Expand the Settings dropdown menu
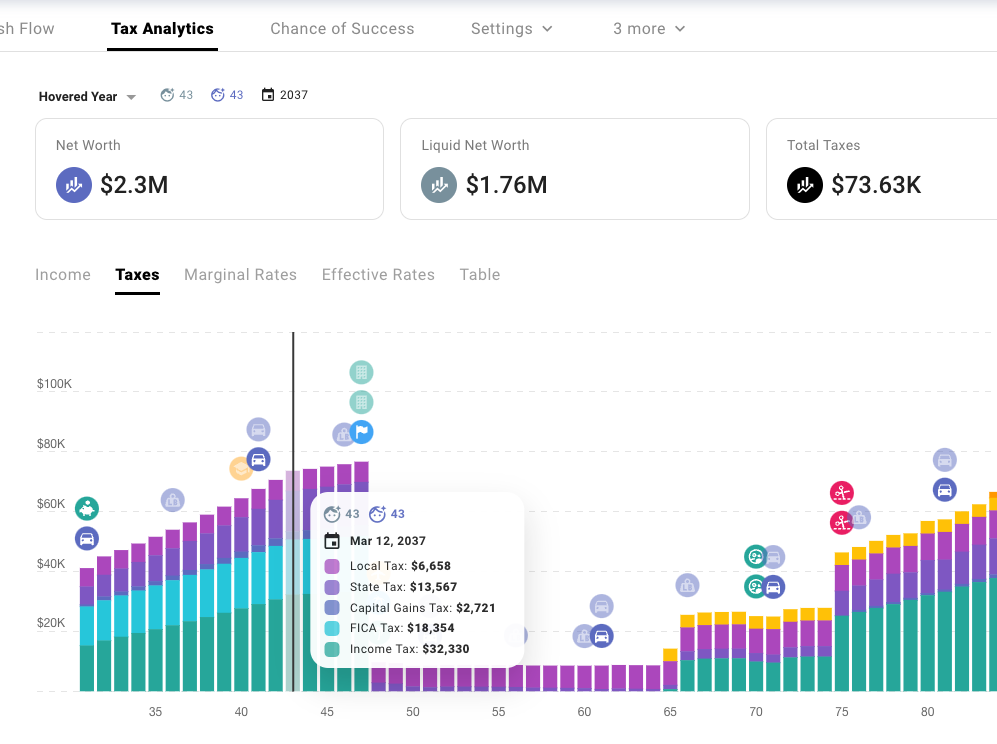Screen dimensions: 997x744 coord(511,29)
